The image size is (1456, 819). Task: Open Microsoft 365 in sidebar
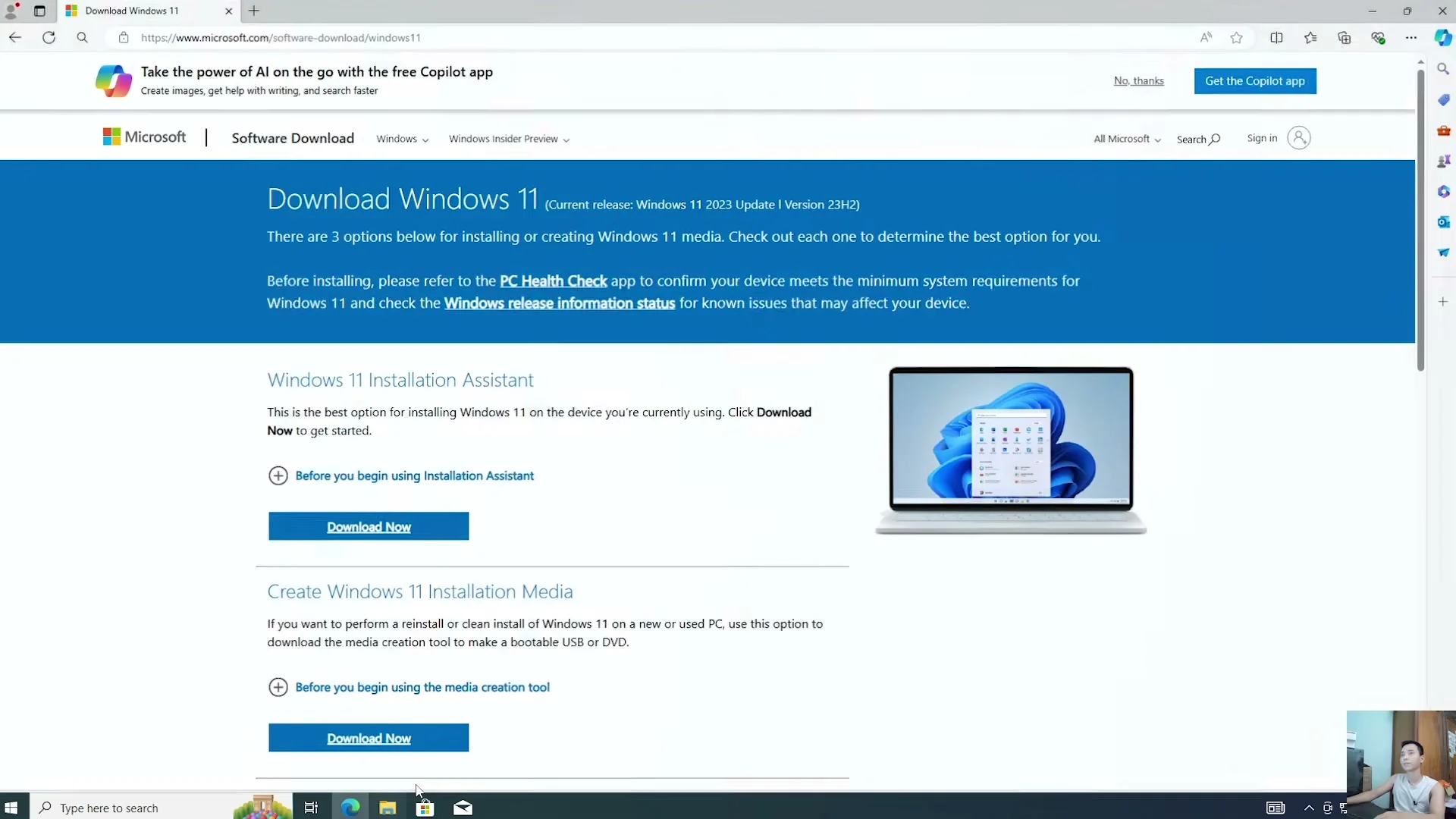(1443, 191)
